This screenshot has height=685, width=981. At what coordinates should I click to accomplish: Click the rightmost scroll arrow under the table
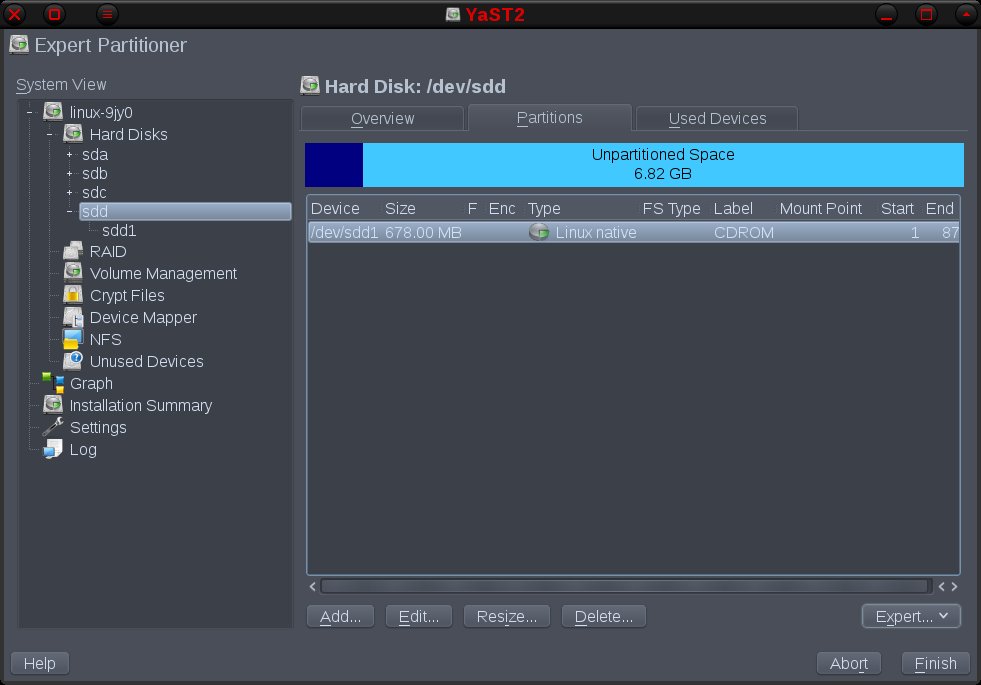954,586
